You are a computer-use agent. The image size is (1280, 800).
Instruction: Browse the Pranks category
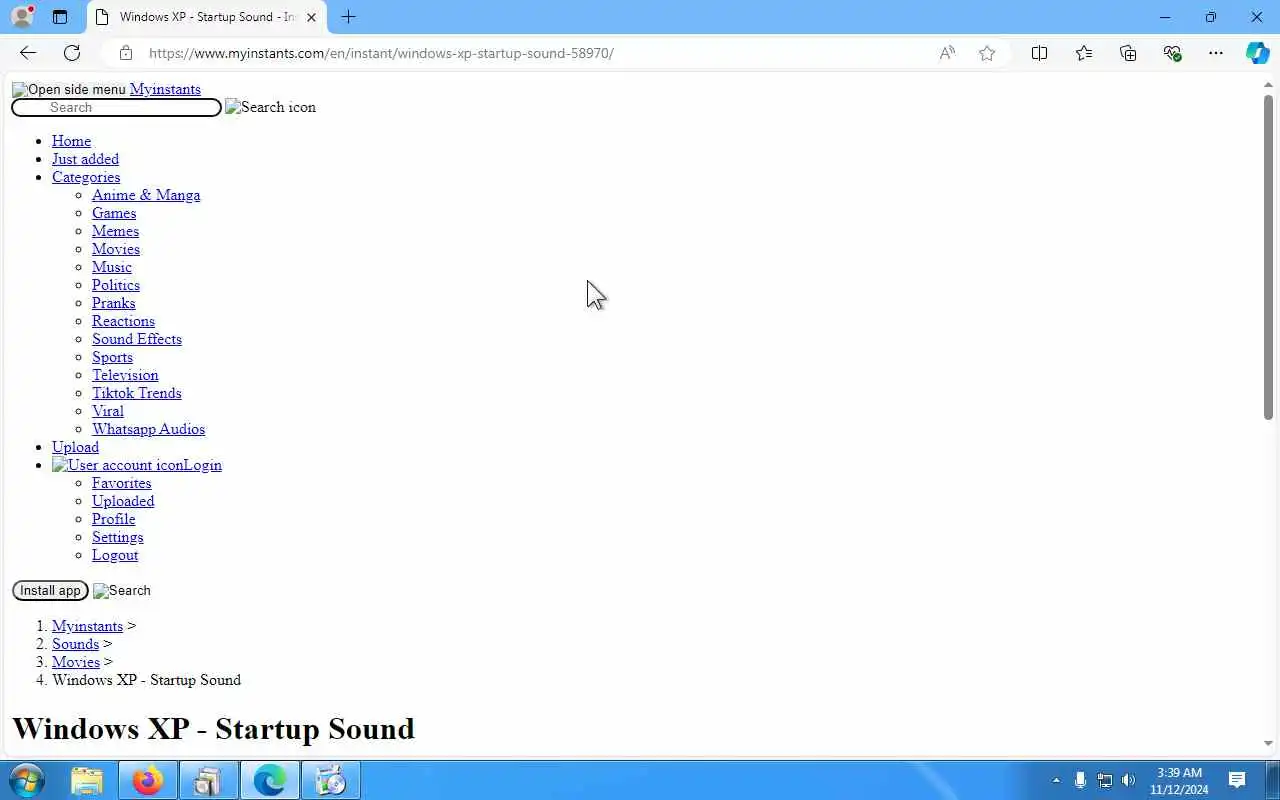[113, 303]
